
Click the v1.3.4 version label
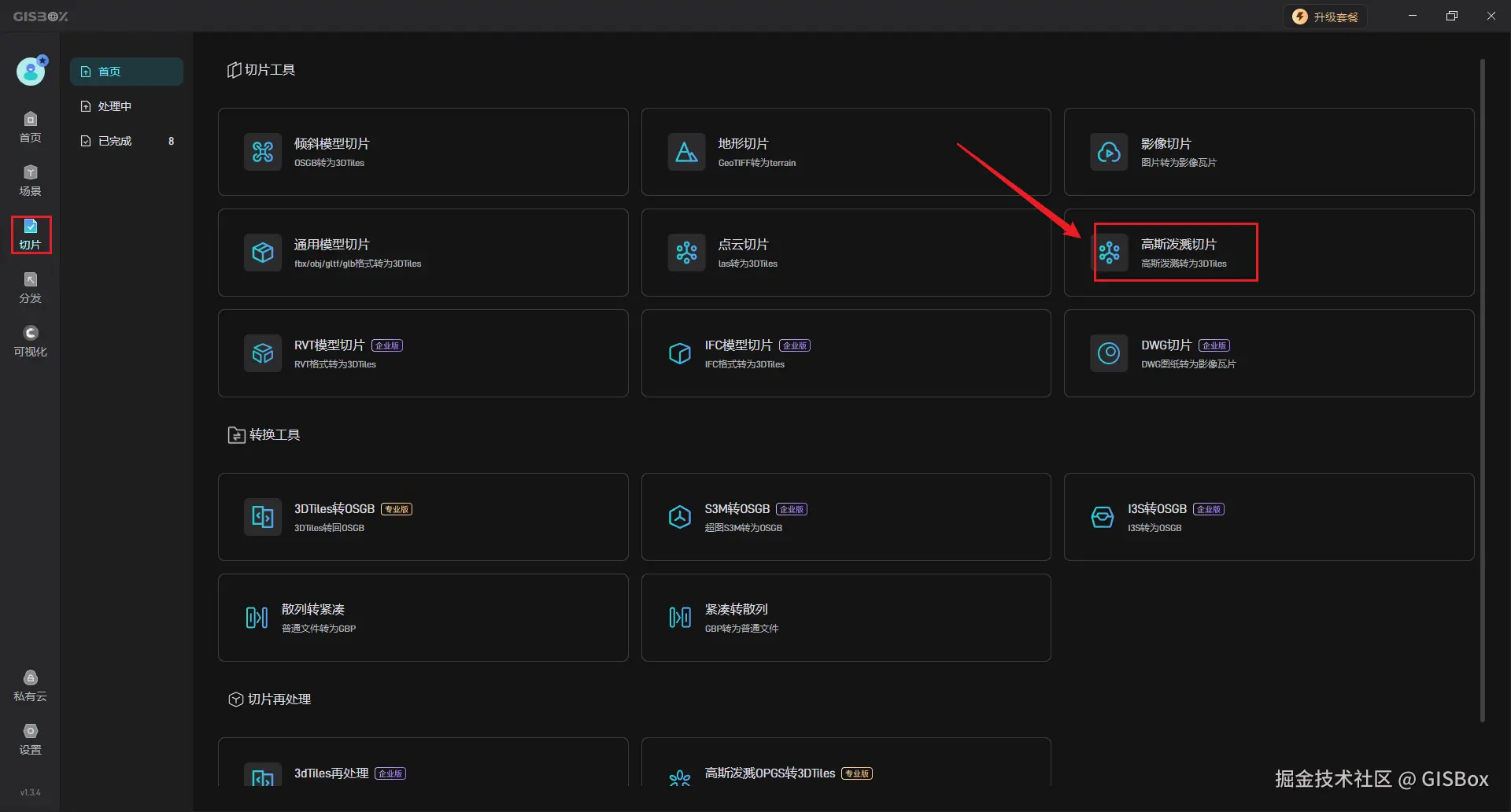30,792
